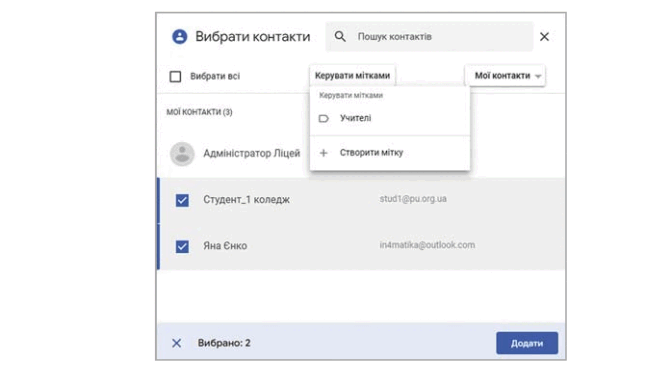The height and width of the screenshot is (373, 665).
Task: Clear selection with the bottom X icon
Action: [176, 343]
